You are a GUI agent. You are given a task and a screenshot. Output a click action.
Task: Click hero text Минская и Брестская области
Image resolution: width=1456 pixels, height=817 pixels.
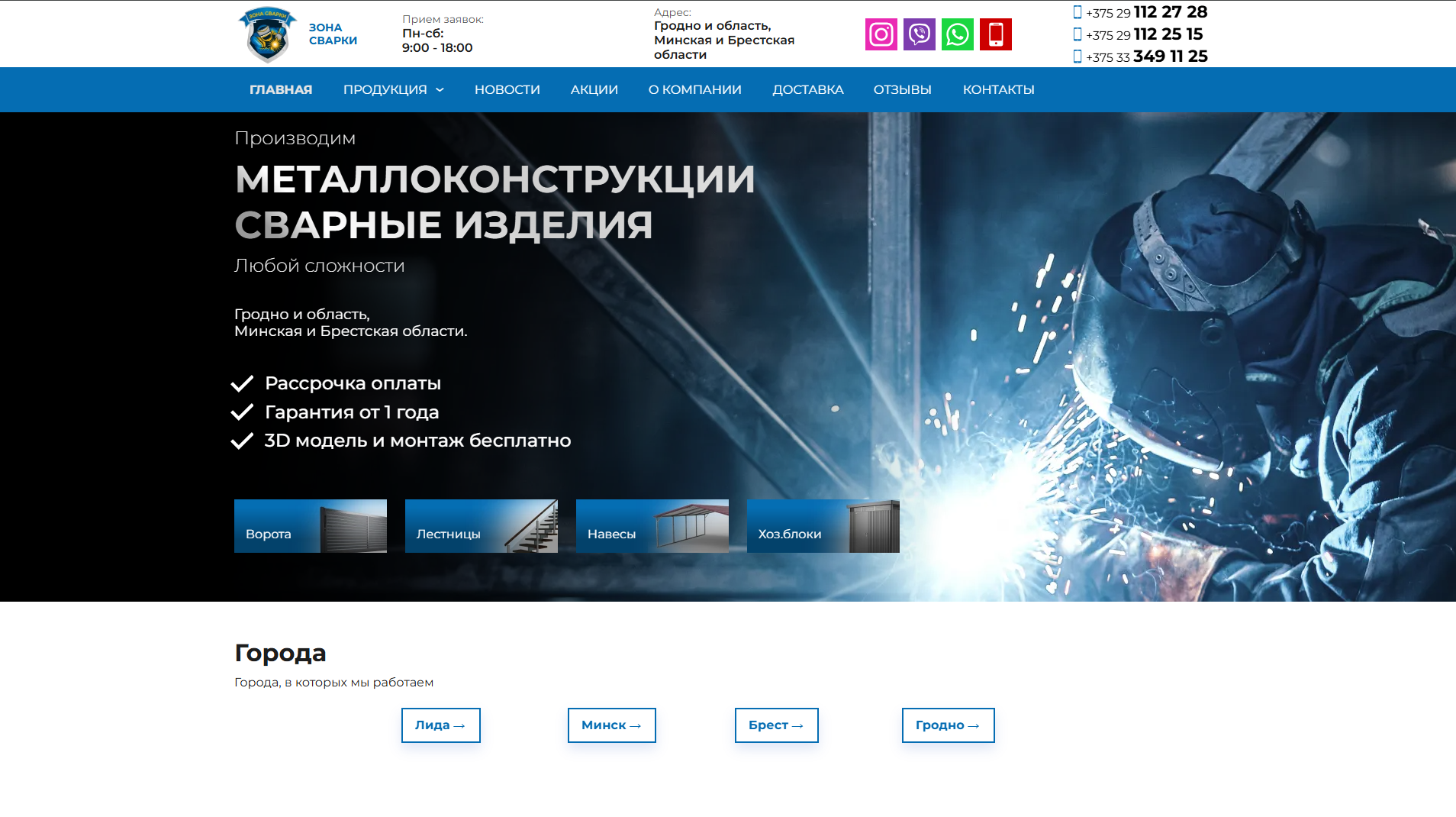(x=351, y=331)
